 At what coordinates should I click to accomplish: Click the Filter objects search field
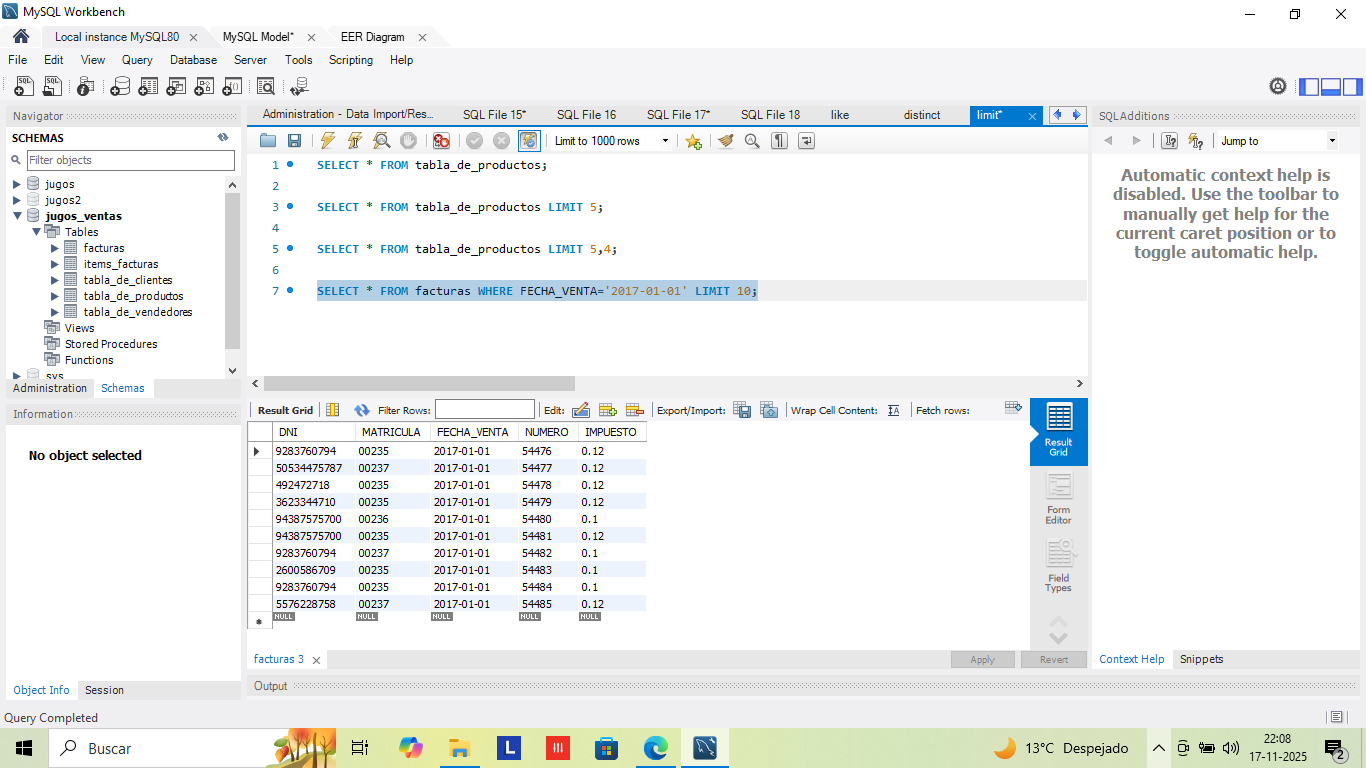pos(130,160)
